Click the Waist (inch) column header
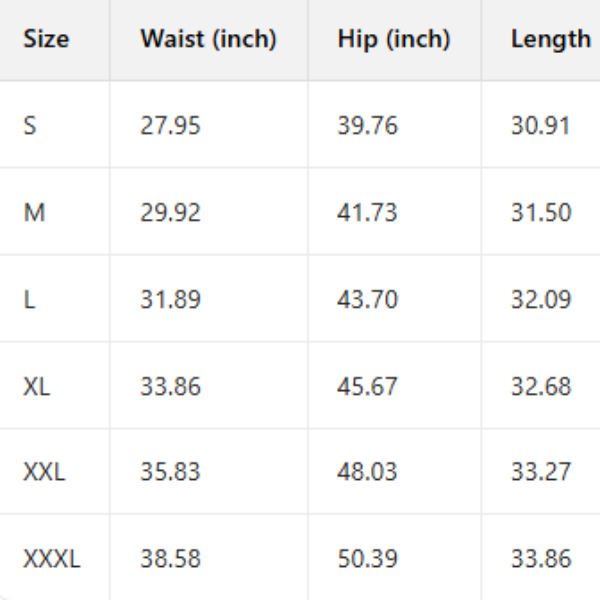 tap(208, 39)
